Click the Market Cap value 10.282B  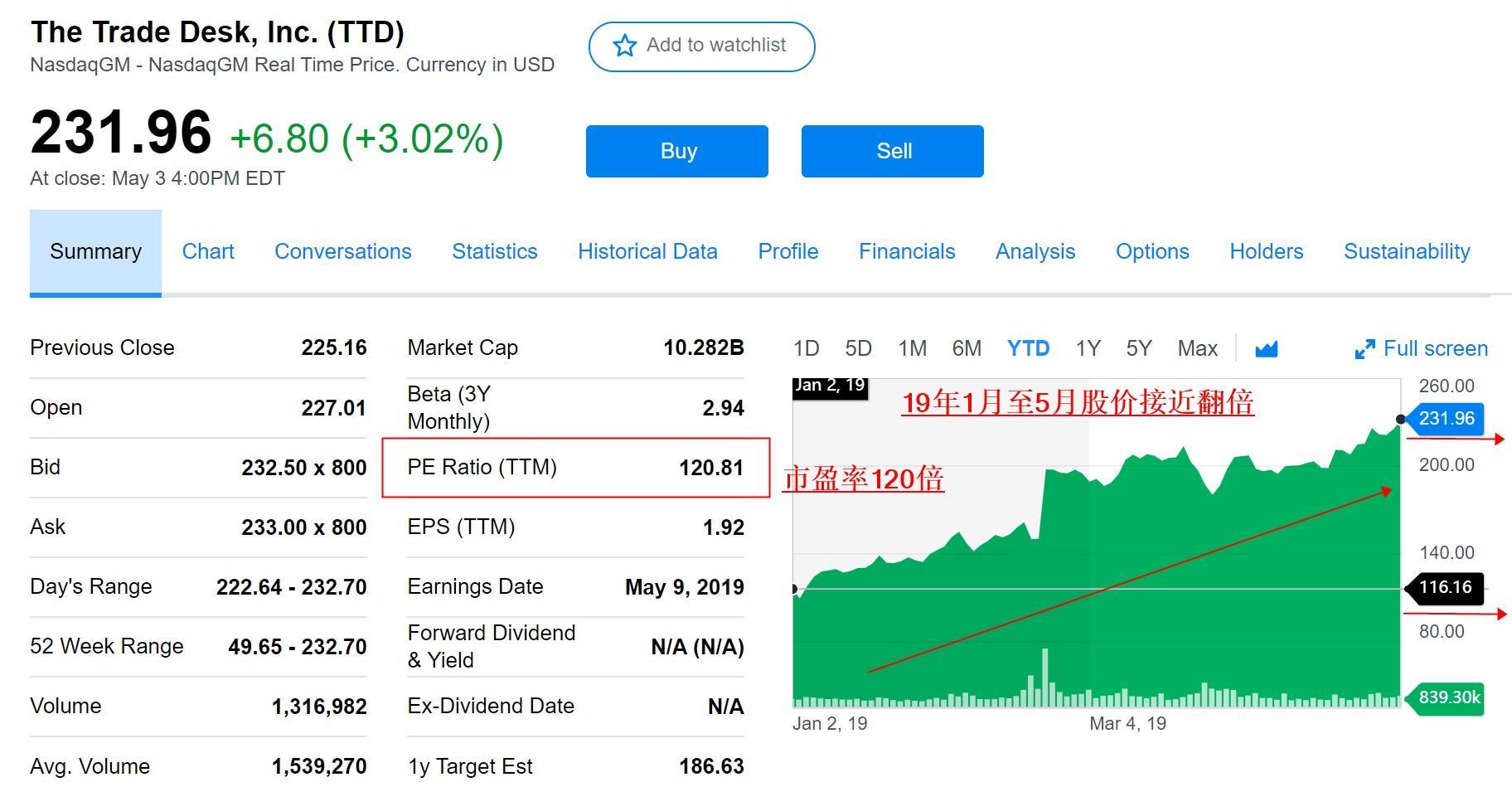point(704,347)
